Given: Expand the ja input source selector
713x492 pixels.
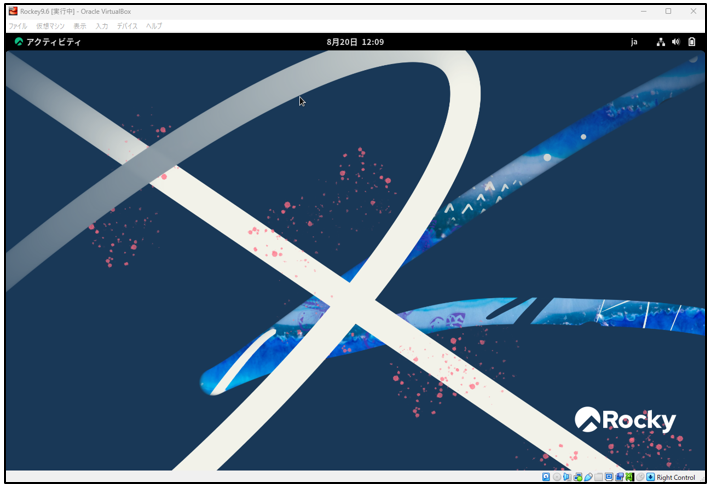Looking at the screenshot, I should 634,42.
